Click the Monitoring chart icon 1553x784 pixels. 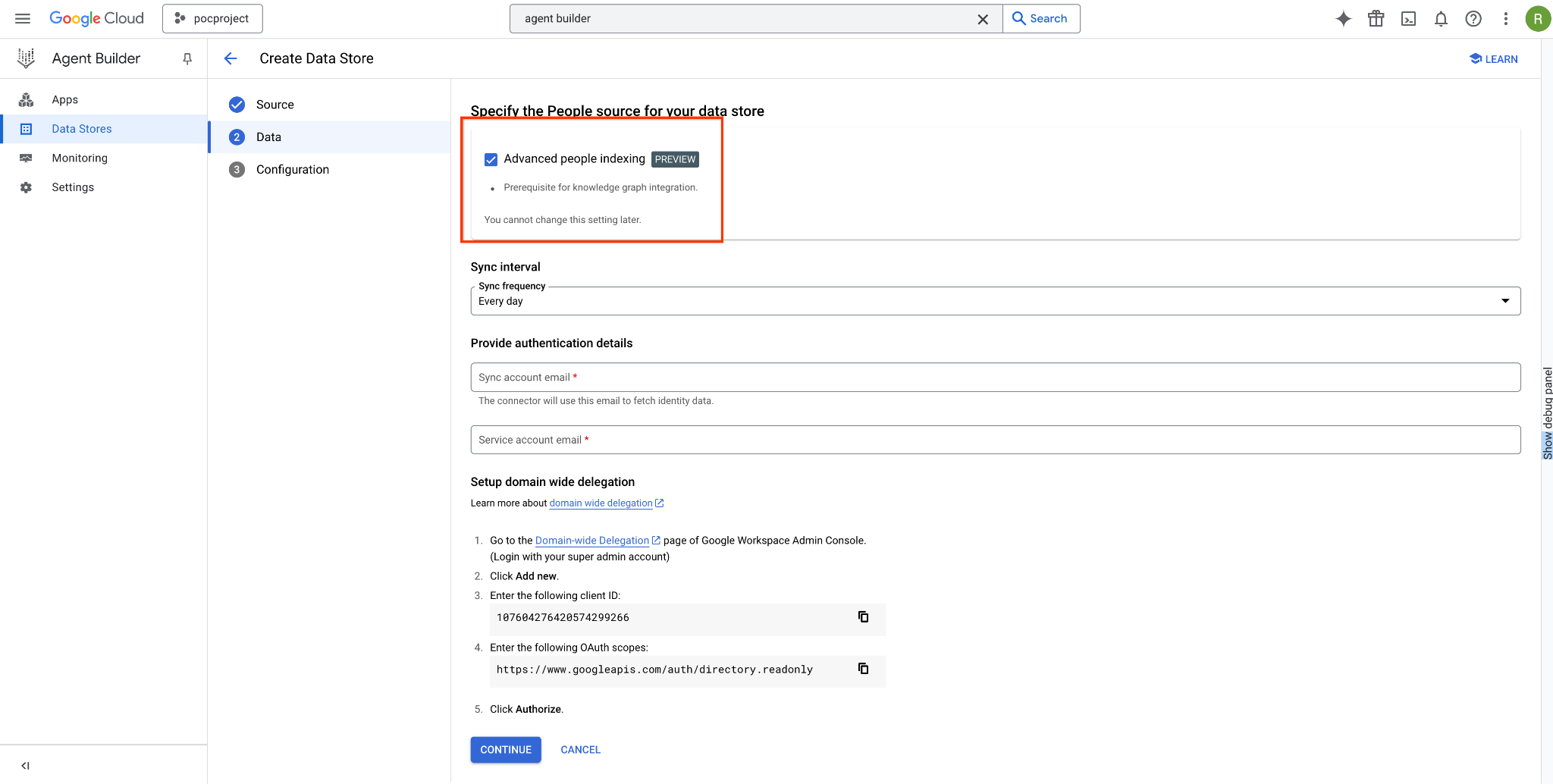pyautogui.click(x=27, y=158)
